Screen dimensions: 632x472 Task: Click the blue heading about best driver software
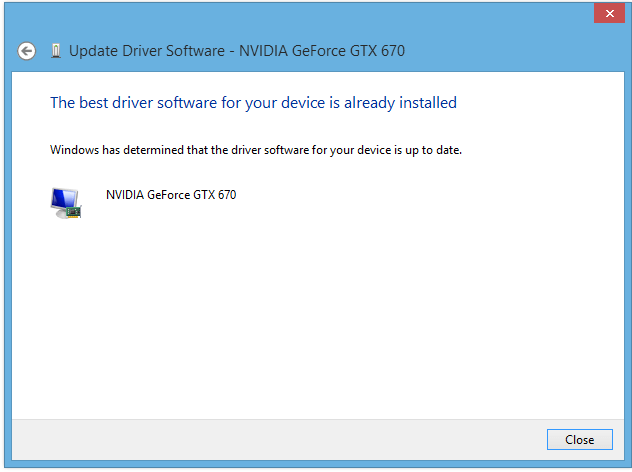pyautogui.click(x=253, y=103)
